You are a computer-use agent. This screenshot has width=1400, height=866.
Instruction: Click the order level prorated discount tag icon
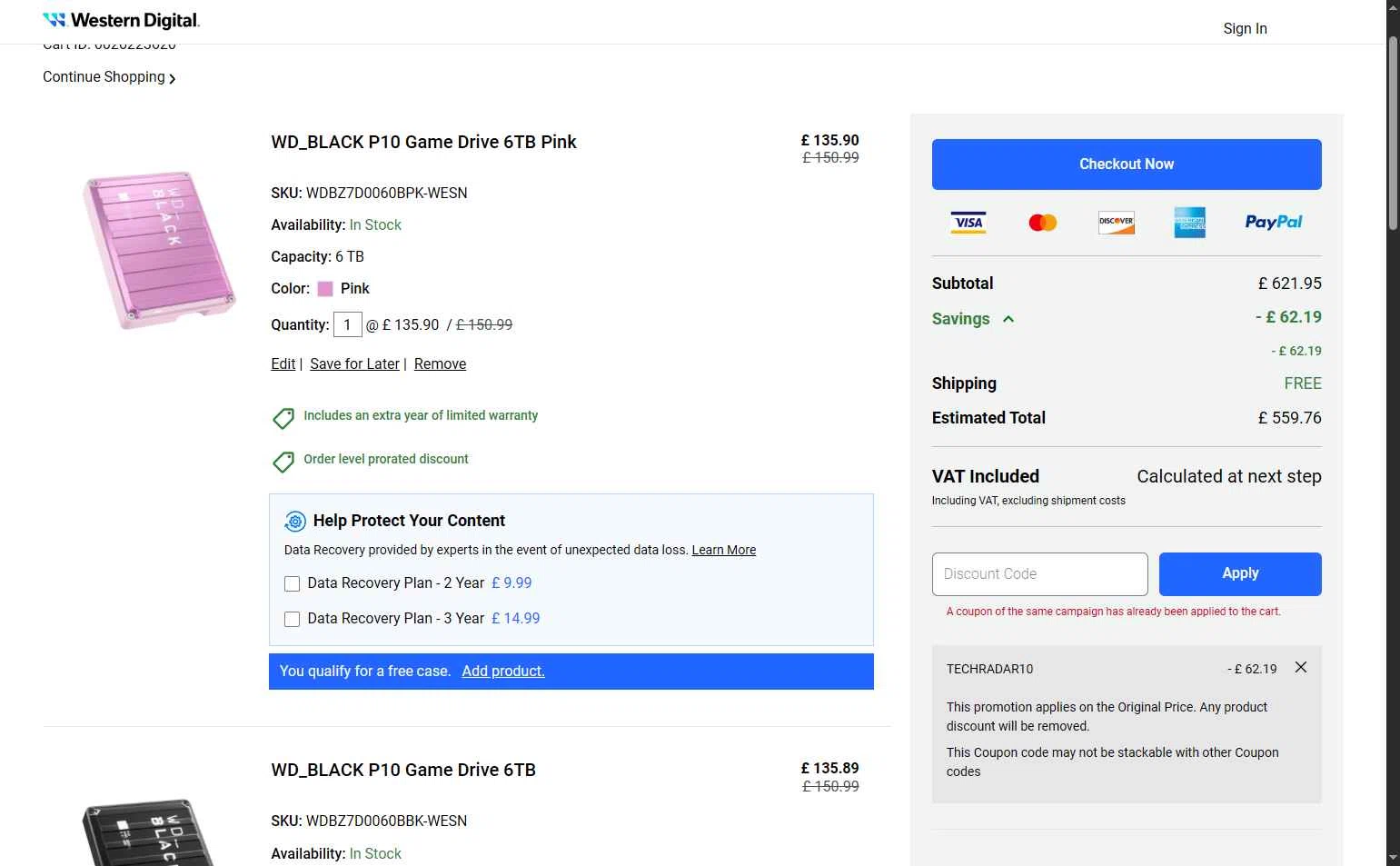pyautogui.click(x=283, y=462)
